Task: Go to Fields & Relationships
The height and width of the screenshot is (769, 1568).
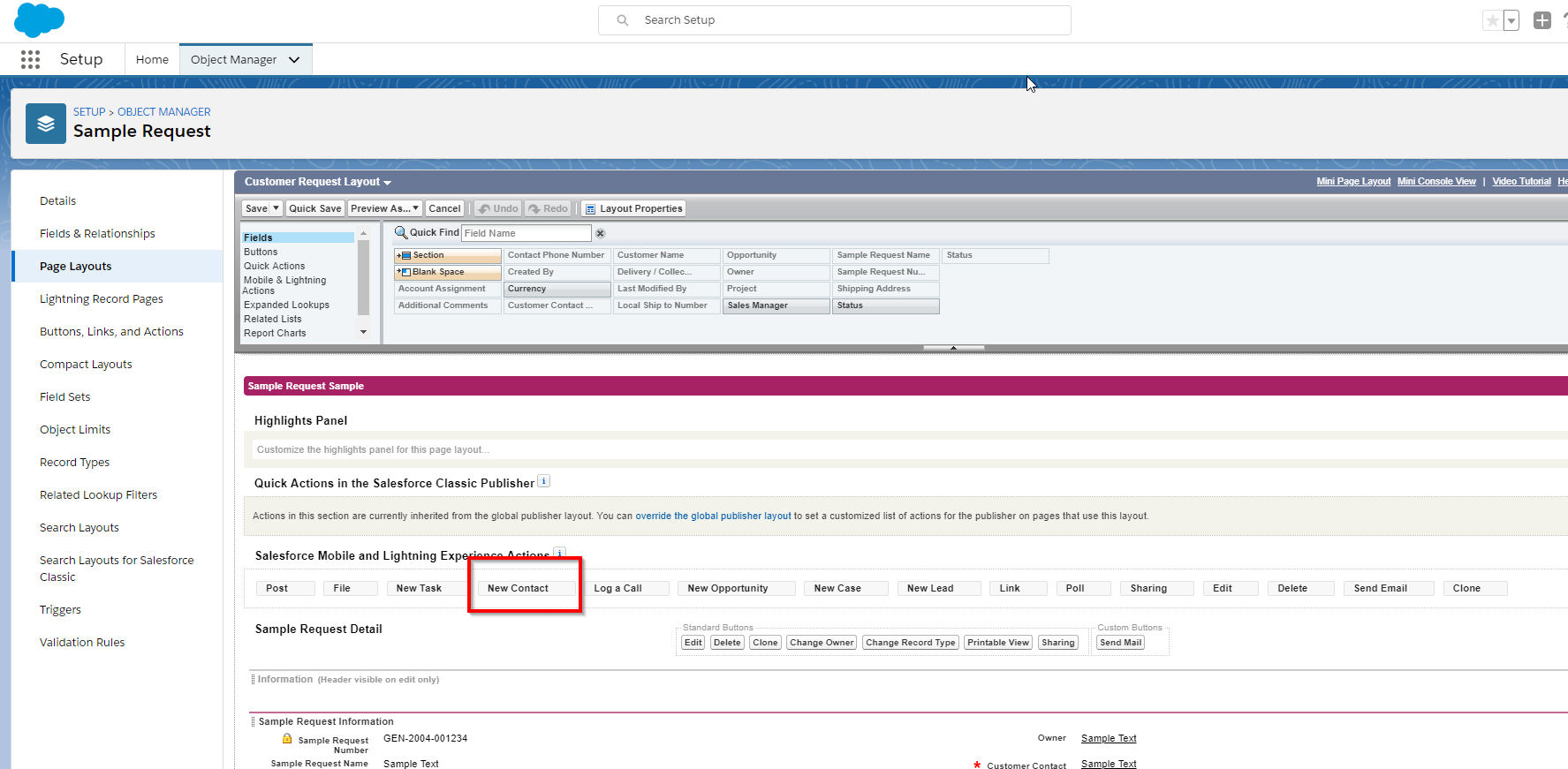Action: tap(97, 234)
